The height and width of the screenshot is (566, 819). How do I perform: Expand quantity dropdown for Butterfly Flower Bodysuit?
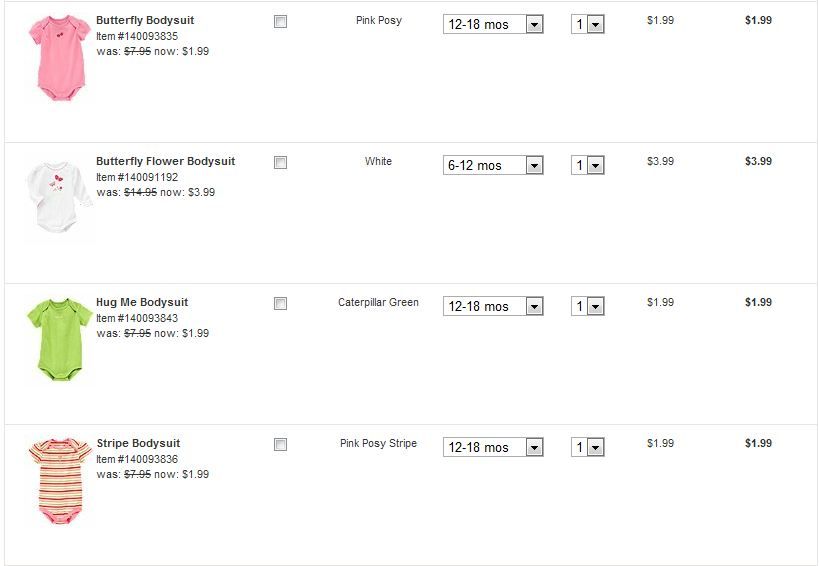click(x=588, y=165)
